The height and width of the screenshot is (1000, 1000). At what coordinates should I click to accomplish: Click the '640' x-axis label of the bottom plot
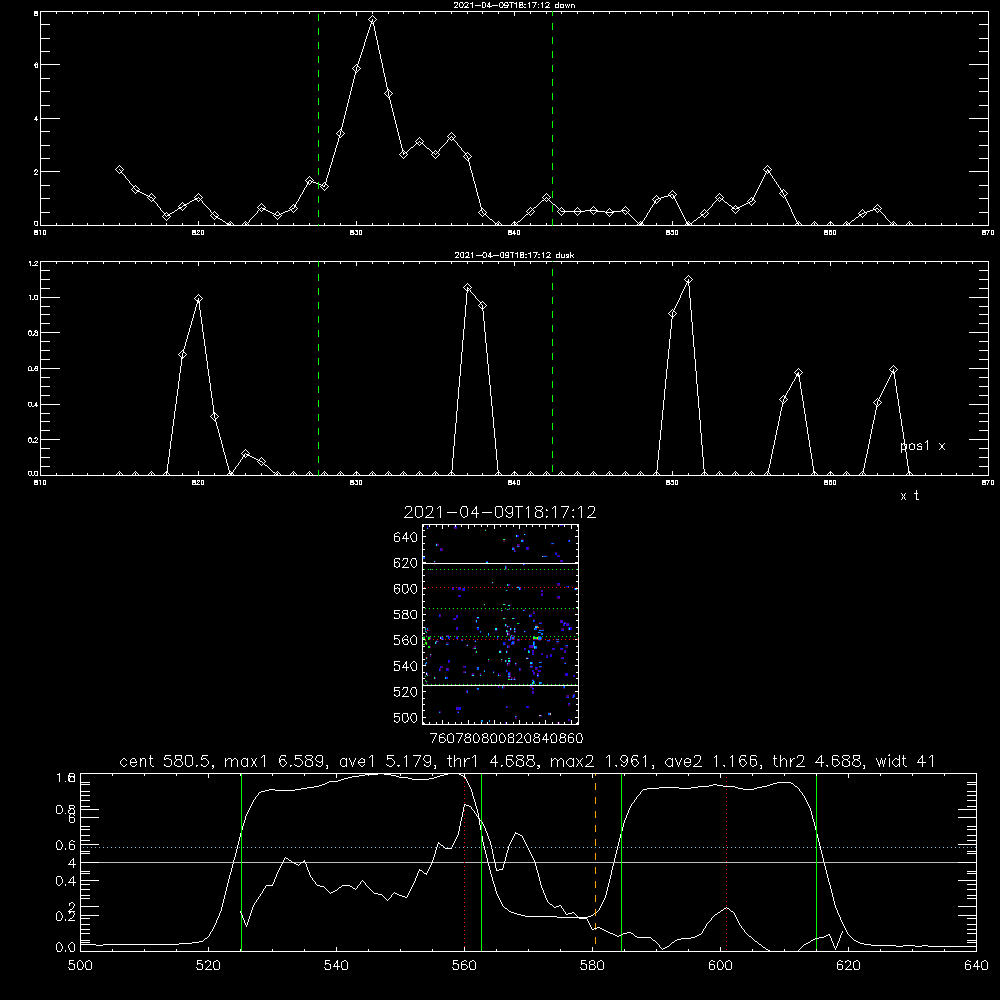pos(976,965)
